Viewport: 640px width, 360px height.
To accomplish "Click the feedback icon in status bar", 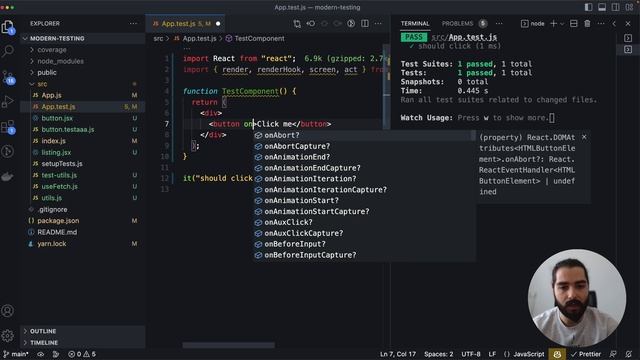I will click(x=613, y=354).
